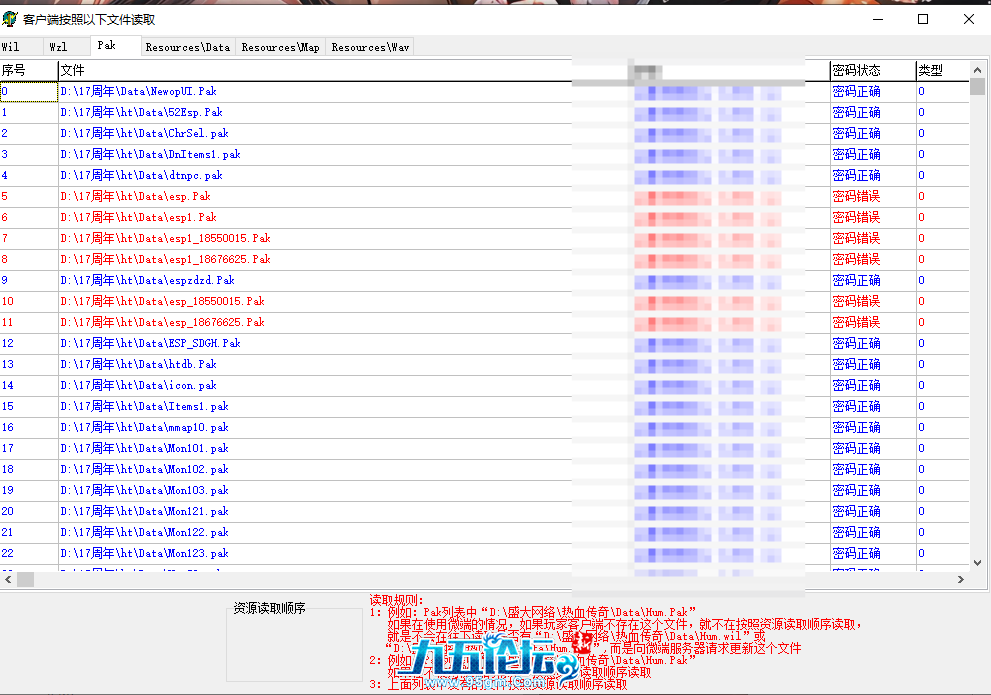991x695 pixels.
Task: Select row esp_18550015.Pak file
Action: [x=484, y=301]
